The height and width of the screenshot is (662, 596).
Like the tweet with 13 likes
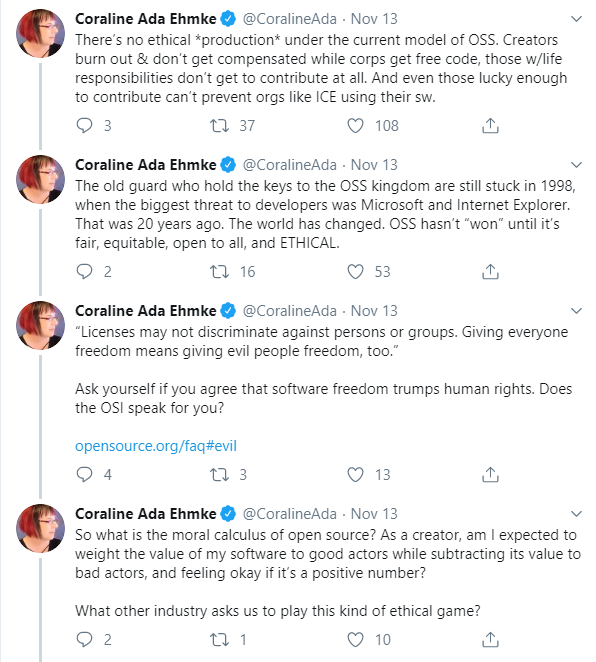(x=355, y=475)
